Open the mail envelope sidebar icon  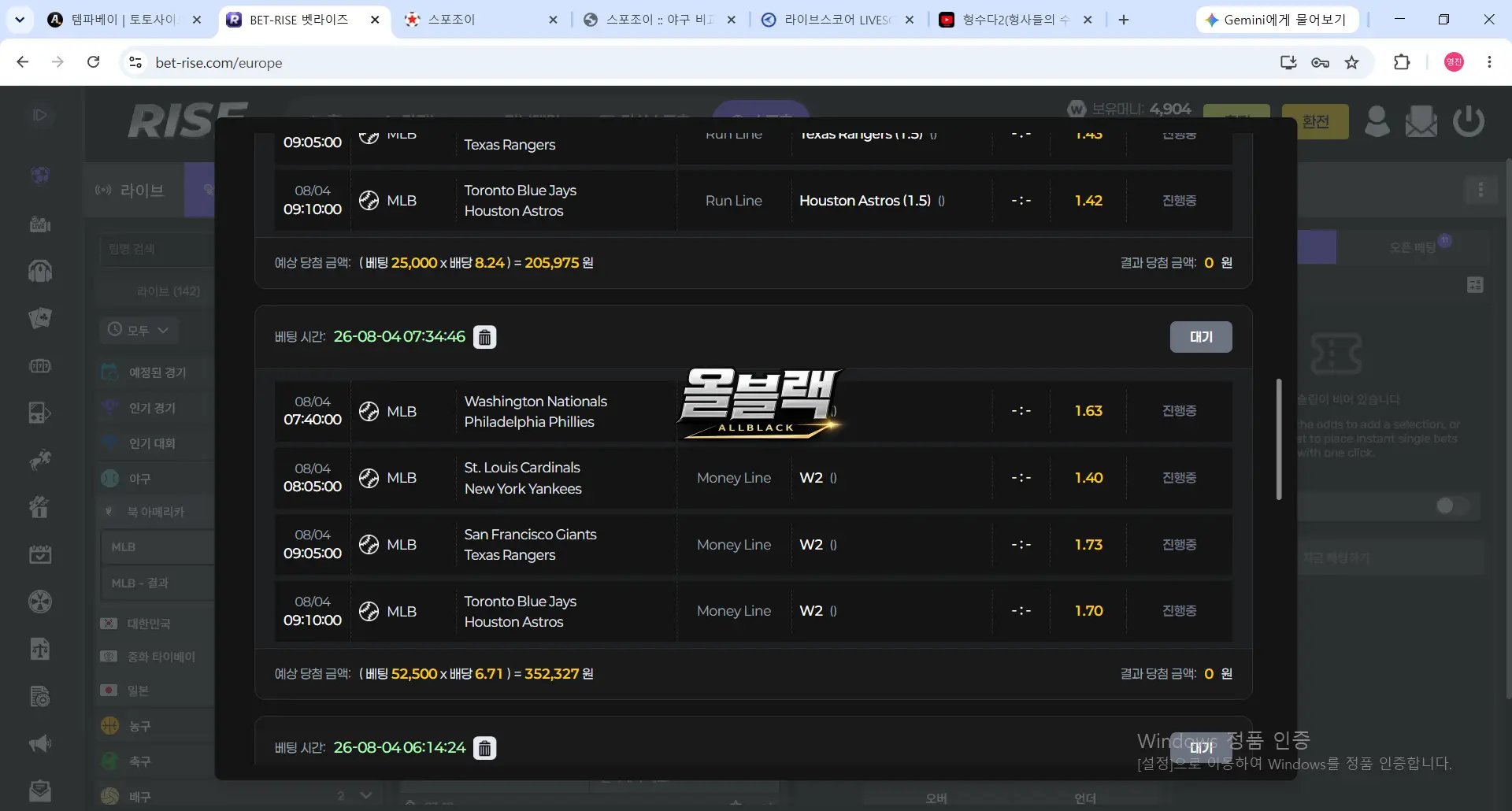(40, 791)
